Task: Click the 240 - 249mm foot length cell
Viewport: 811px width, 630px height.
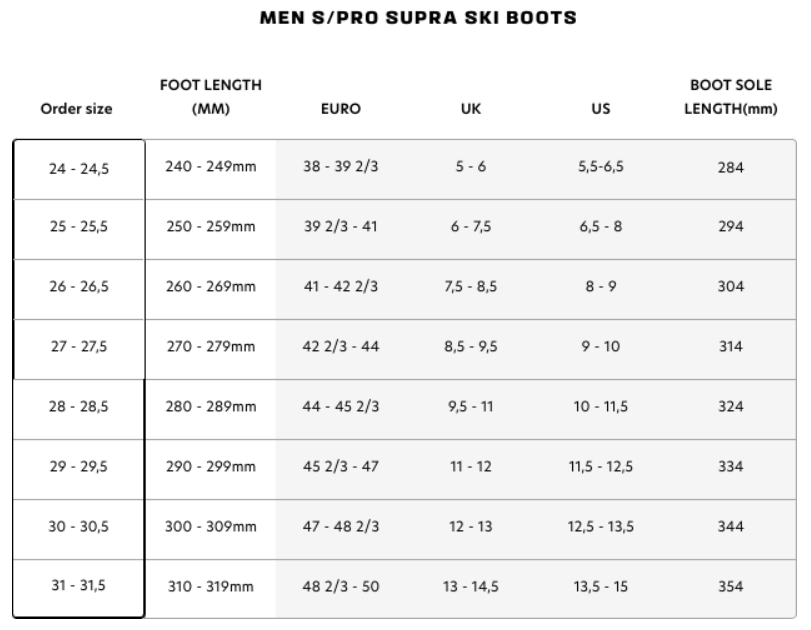Action: (211, 167)
